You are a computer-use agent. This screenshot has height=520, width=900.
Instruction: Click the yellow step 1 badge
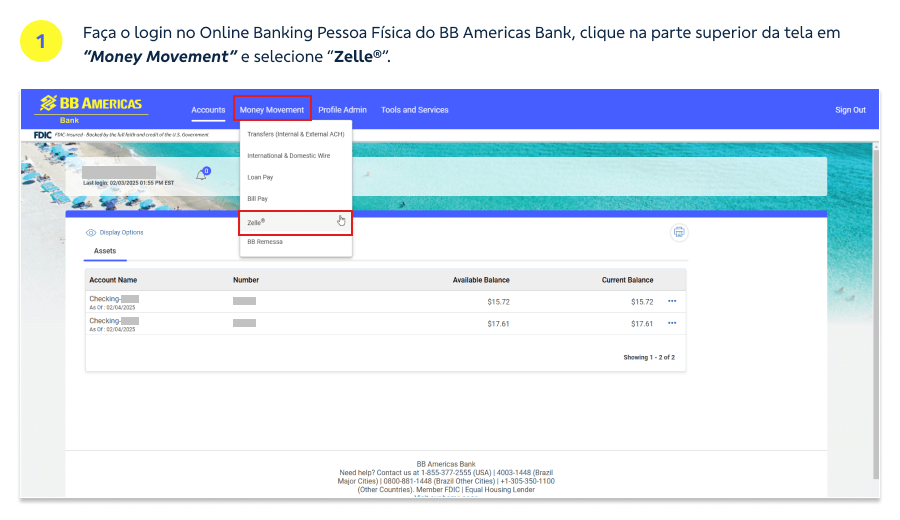pyautogui.click(x=40, y=42)
